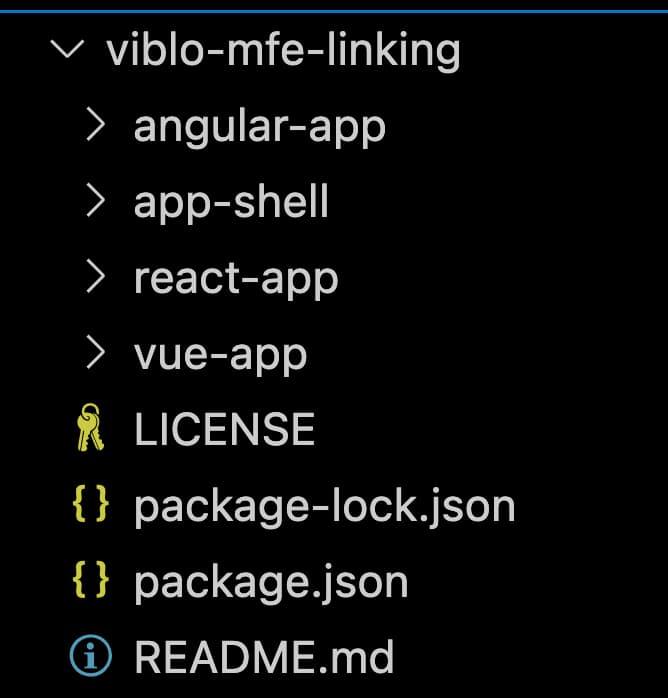Open the LICENSE file

[224, 430]
